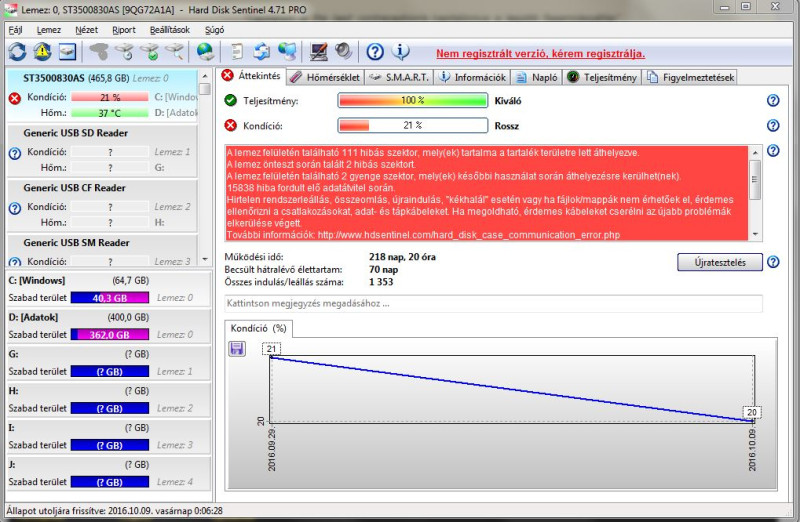Click the warning text scroll up arrow

click(x=755, y=152)
